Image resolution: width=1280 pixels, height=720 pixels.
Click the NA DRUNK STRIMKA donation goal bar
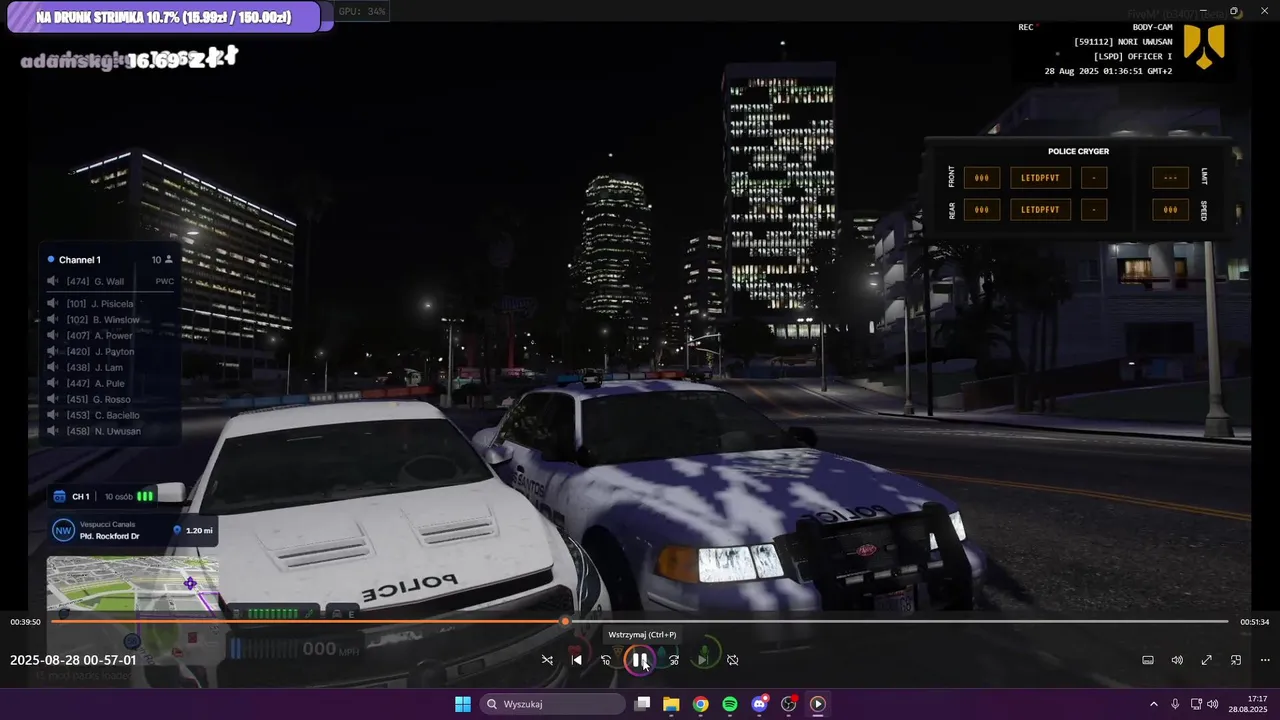pos(164,17)
